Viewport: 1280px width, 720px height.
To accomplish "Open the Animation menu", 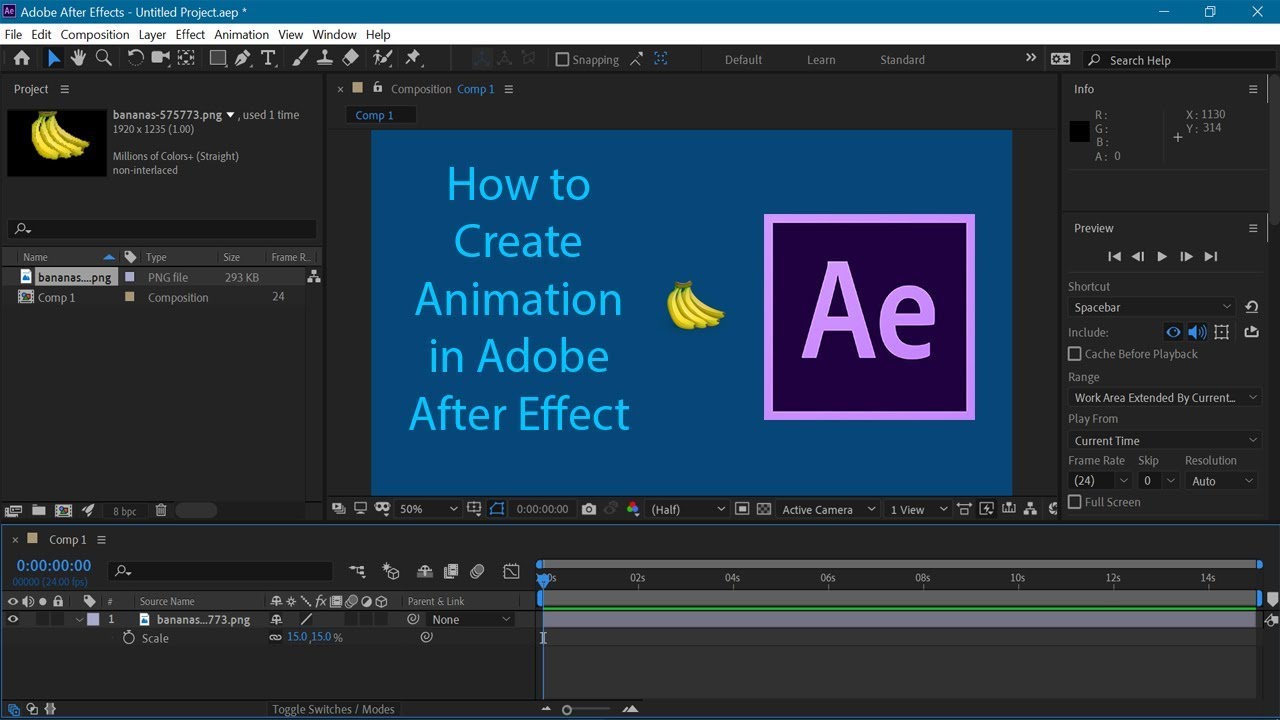I will [x=241, y=34].
